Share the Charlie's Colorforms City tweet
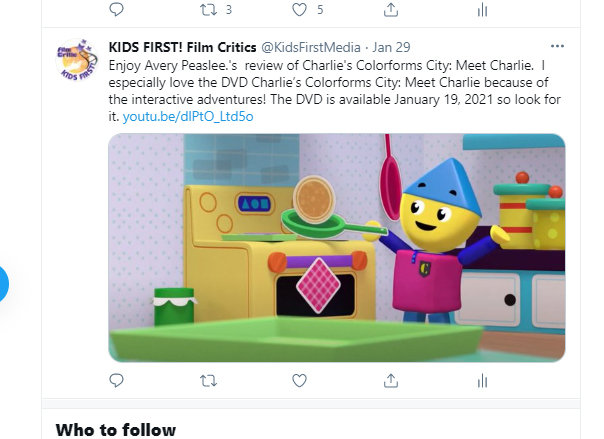Viewport: 604px width, 439px height. pos(391,380)
